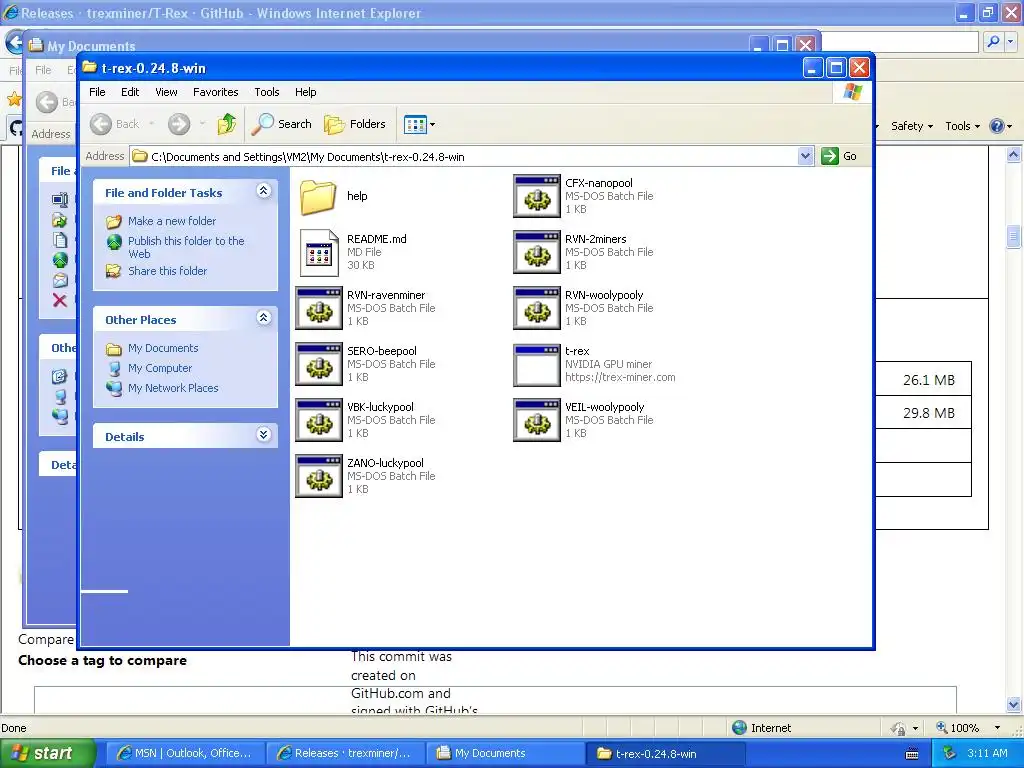The height and width of the screenshot is (768, 1024).
Task: Open the Edit menu
Action: coord(130,92)
